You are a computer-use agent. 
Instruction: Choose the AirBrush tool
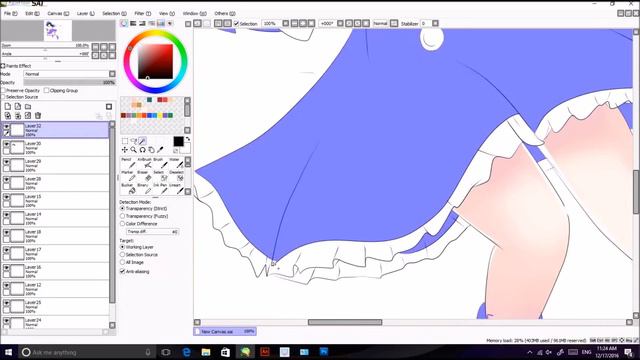pyautogui.click(x=146, y=162)
